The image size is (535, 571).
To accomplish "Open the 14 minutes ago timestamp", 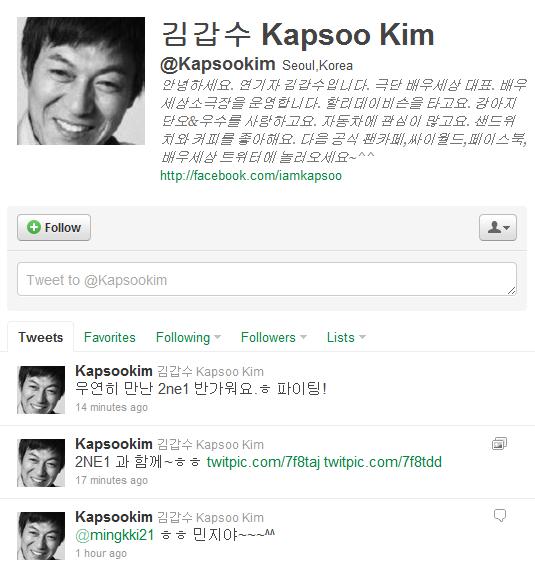I will coord(111,407).
